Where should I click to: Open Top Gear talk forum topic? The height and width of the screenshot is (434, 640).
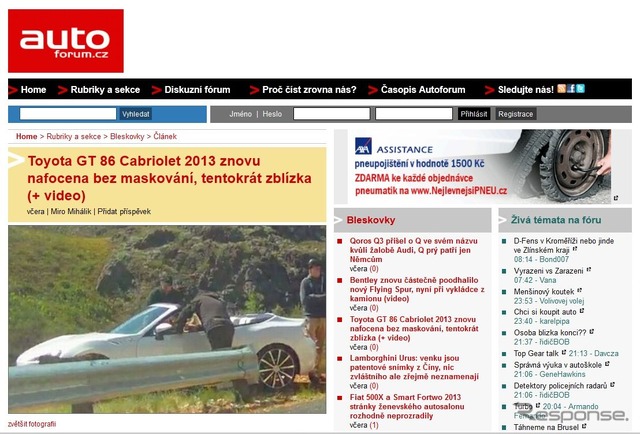536,353
